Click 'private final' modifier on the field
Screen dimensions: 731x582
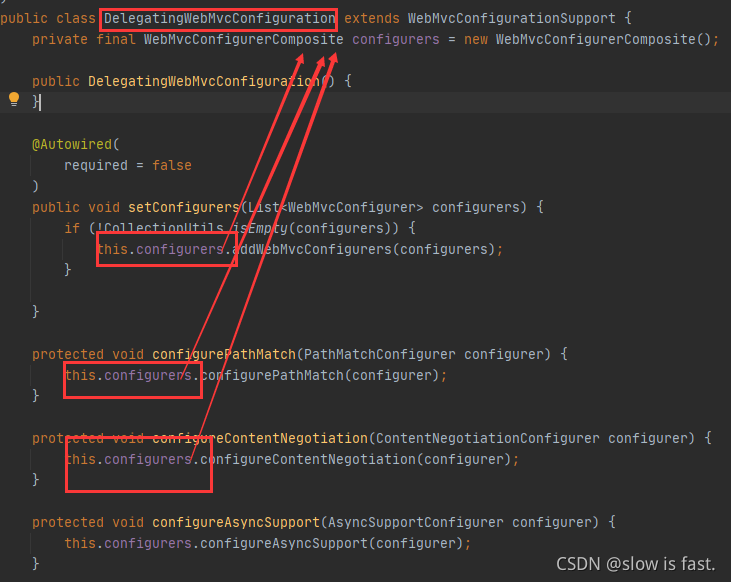(84, 39)
